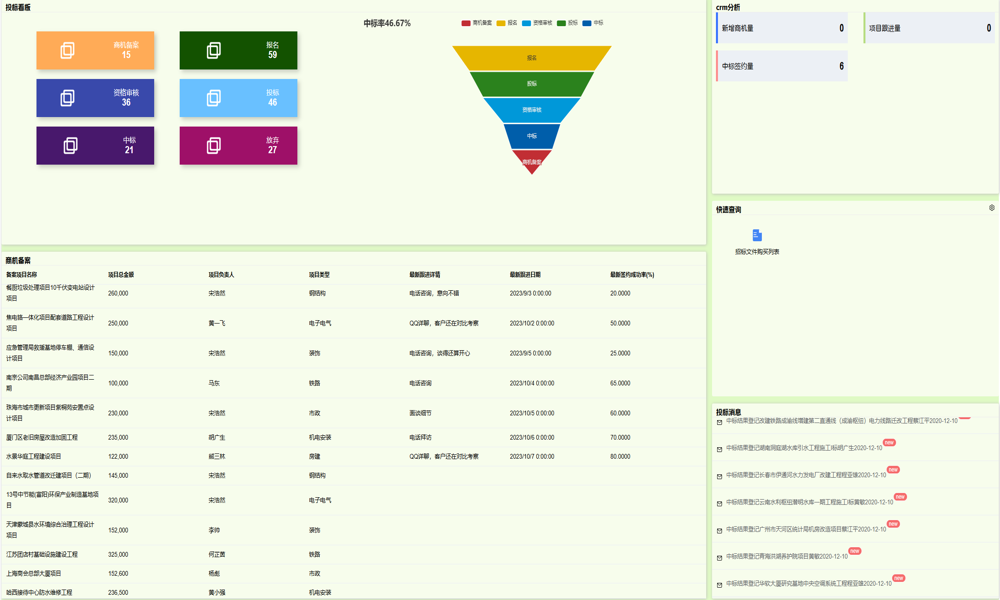The width and height of the screenshot is (1000, 600).
Task: Click the copy icon on 投标 card
Action: 214,98
